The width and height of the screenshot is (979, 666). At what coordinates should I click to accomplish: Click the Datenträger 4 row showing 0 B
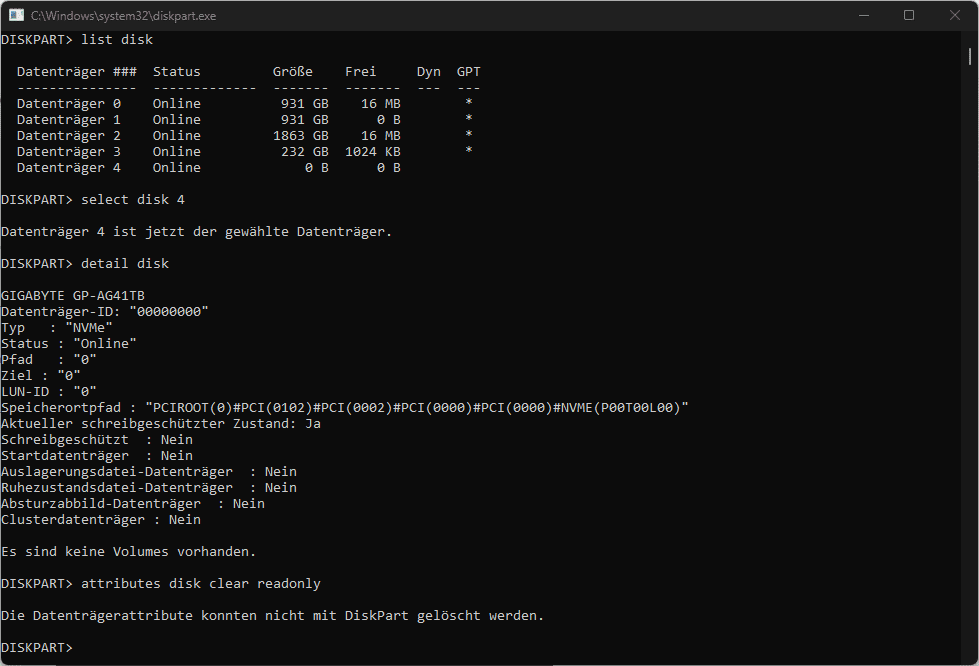click(209, 168)
